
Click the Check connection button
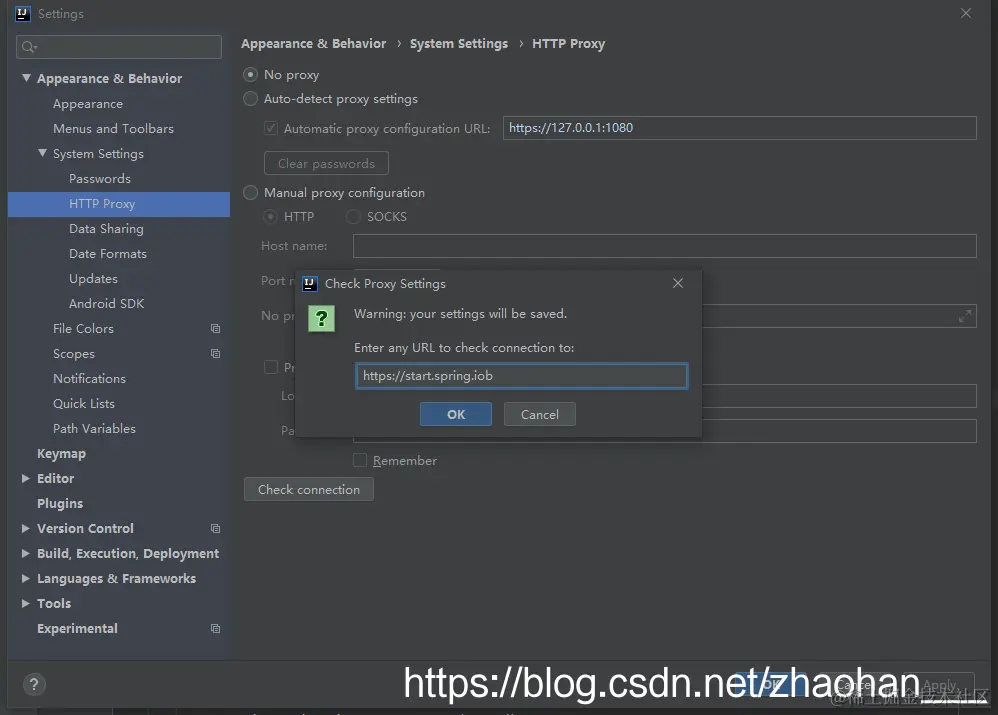pos(309,490)
